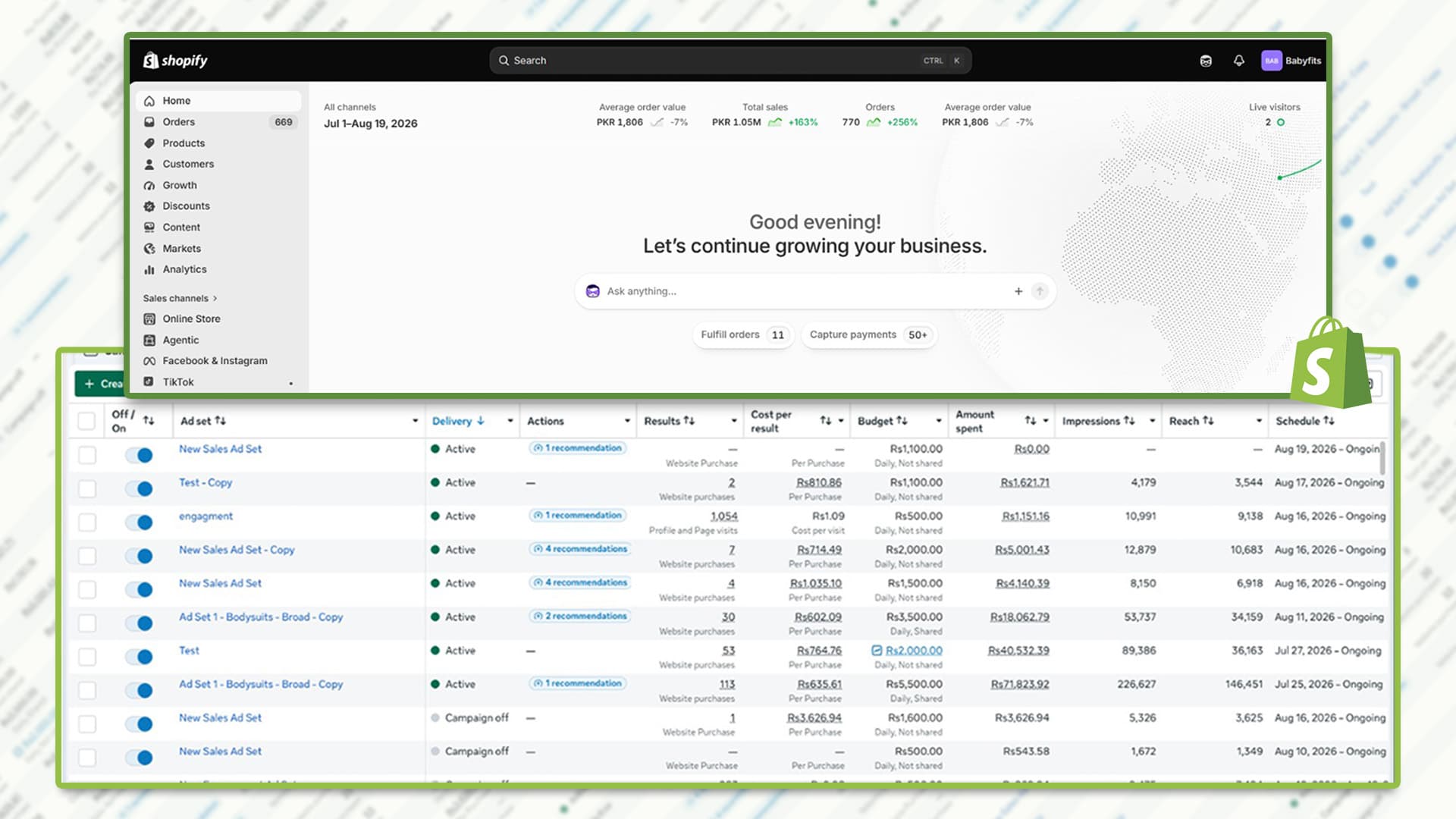1456x819 pixels.
Task: Open the Delivery column dropdown arrow
Action: point(510,421)
